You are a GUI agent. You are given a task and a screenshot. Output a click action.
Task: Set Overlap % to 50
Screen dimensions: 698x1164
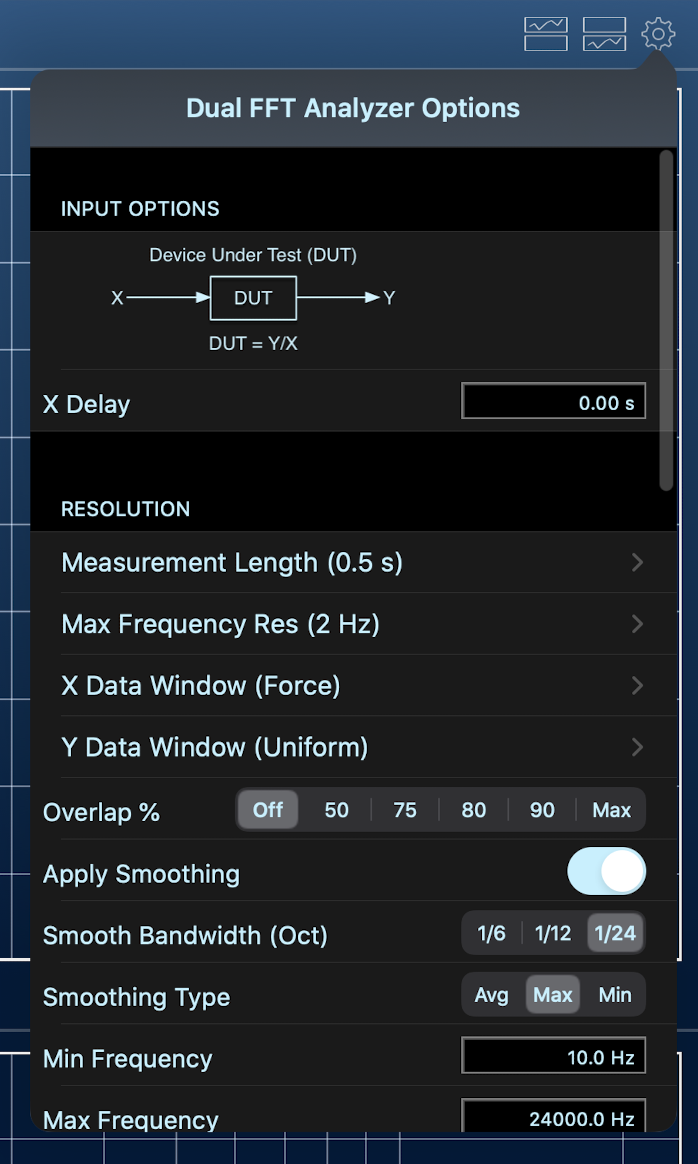[x=336, y=811]
